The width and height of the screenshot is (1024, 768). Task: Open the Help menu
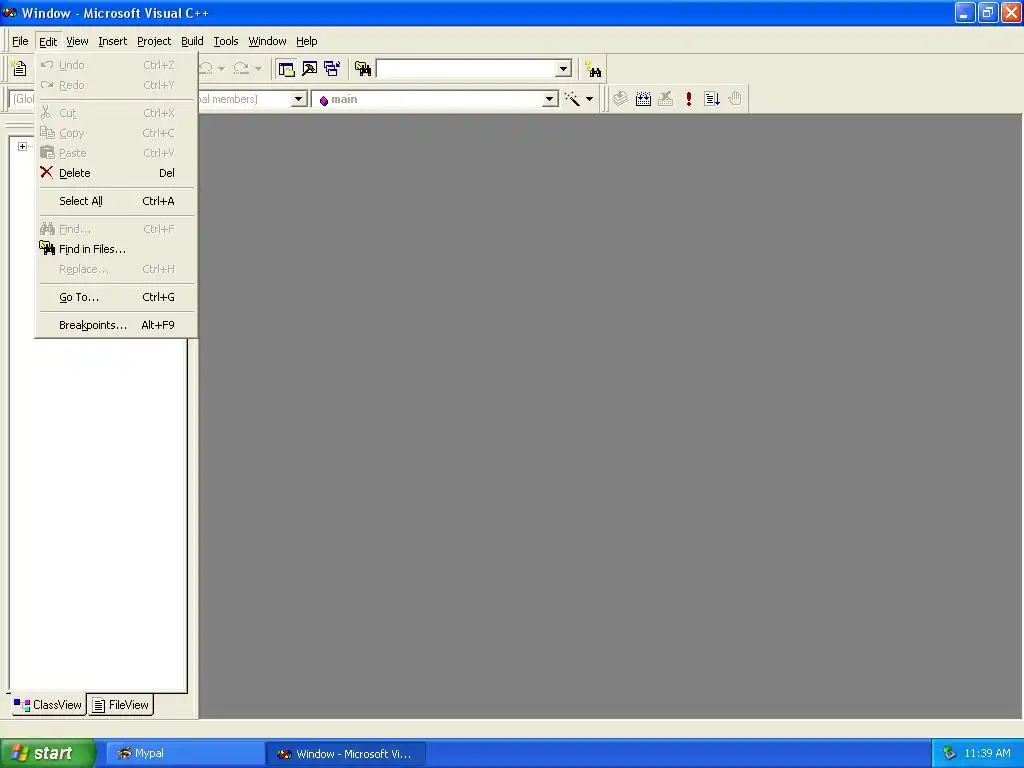click(x=306, y=41)
